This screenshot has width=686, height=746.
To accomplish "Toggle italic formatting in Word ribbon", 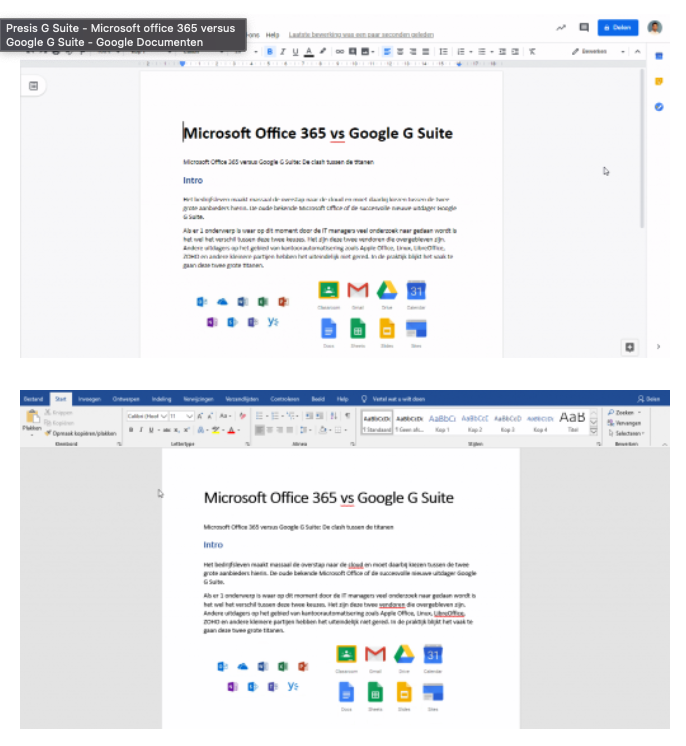I will click(143, 430).
